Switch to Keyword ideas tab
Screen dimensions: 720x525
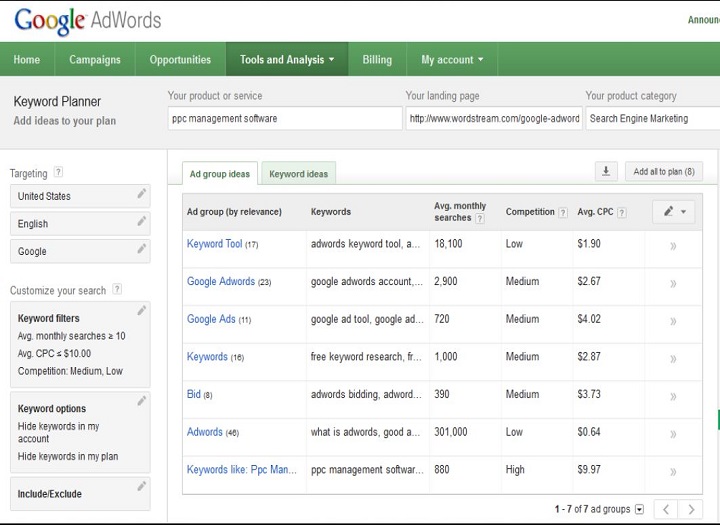[x=298, y=174]
